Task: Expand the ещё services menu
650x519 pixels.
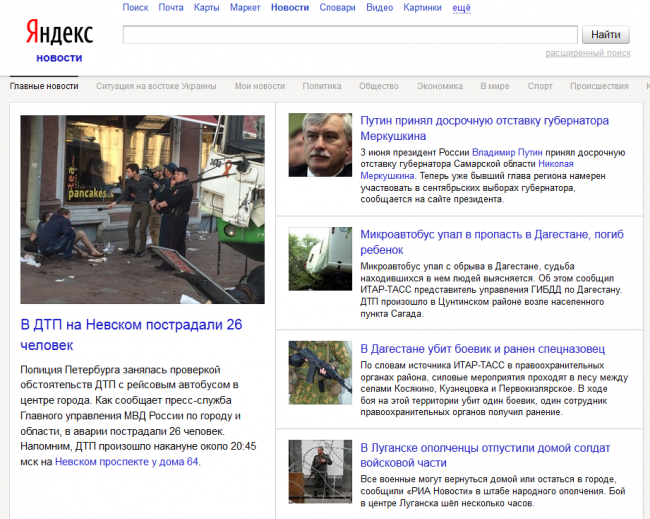Action: 461,7
